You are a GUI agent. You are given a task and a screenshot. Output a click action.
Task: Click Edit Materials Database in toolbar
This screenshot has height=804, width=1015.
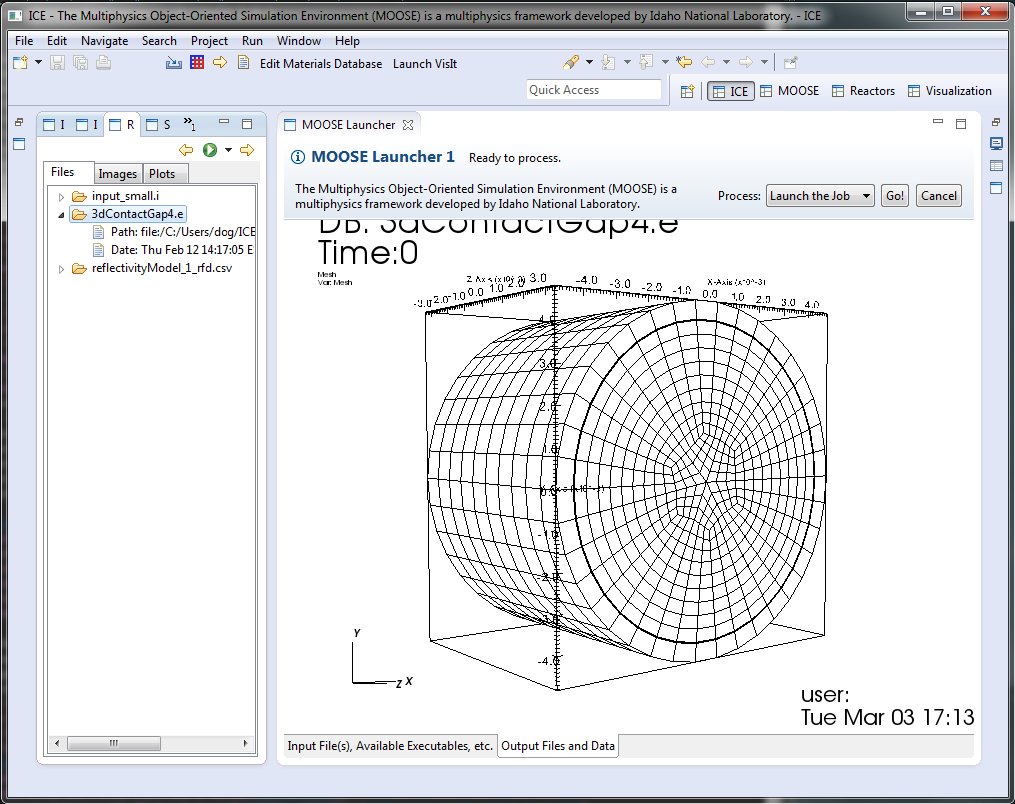[x=320, y=63]
